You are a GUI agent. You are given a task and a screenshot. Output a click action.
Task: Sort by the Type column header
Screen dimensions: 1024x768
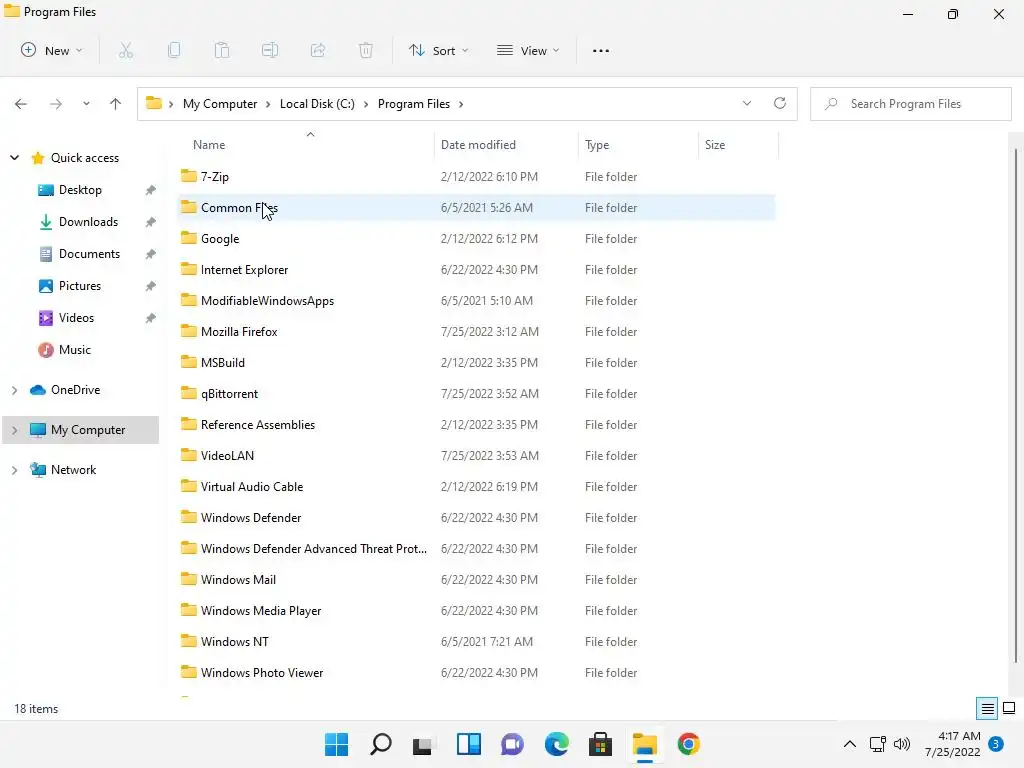[638, 145]
